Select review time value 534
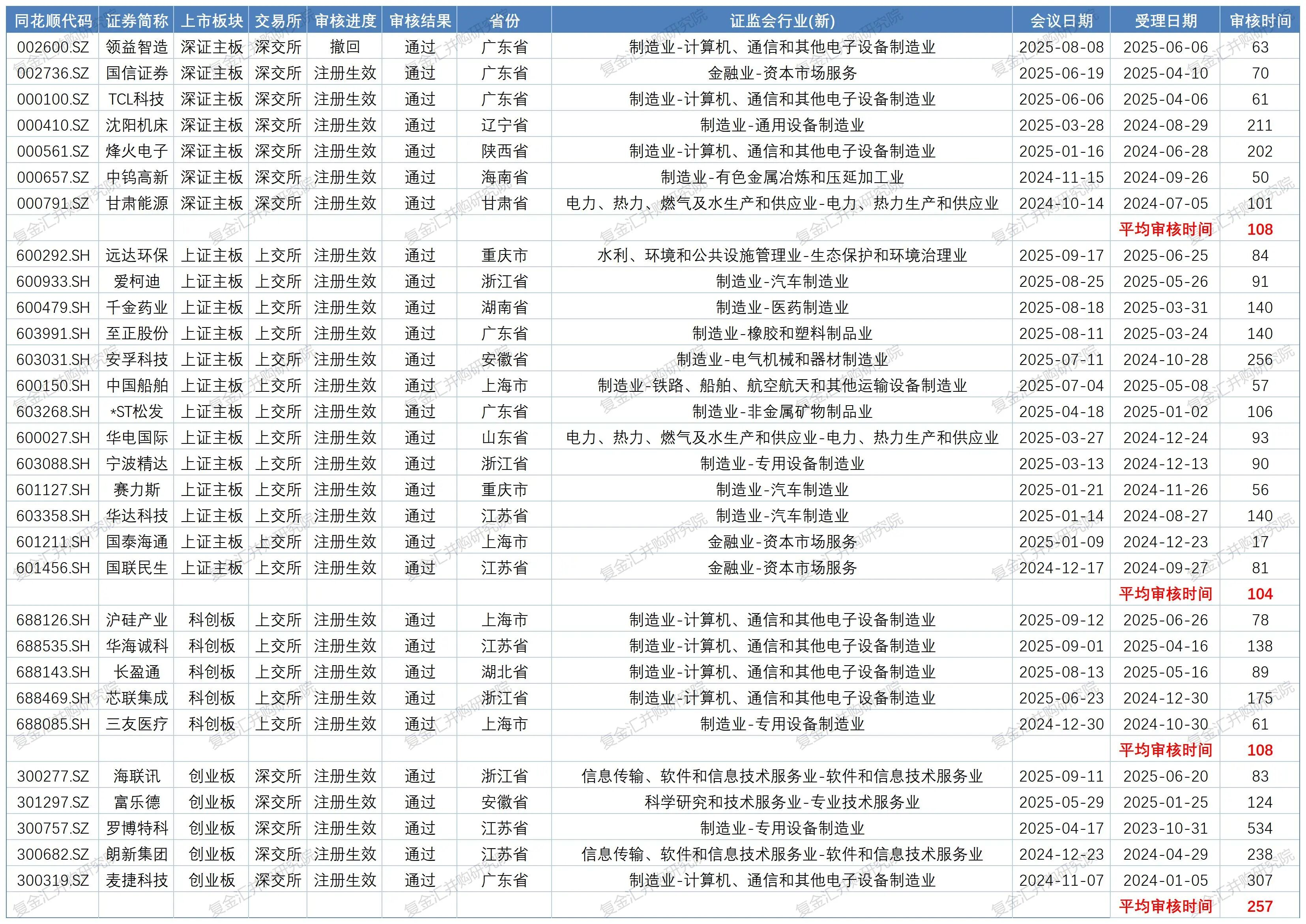Screen dimensions: 1306x924 1260,829
